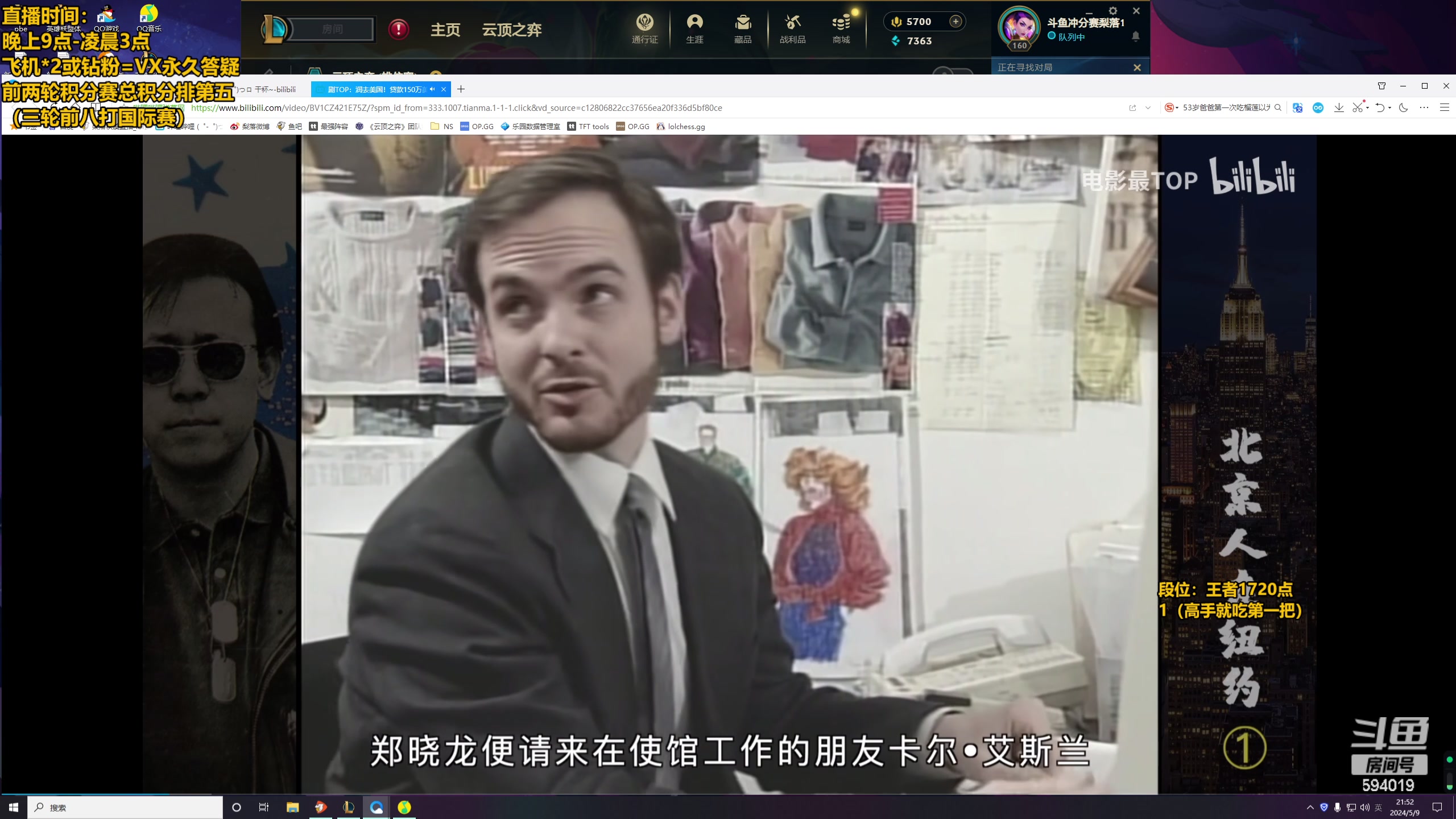Click the blue infinity extension icon

pyautogui.click(x=1318, y=107)
